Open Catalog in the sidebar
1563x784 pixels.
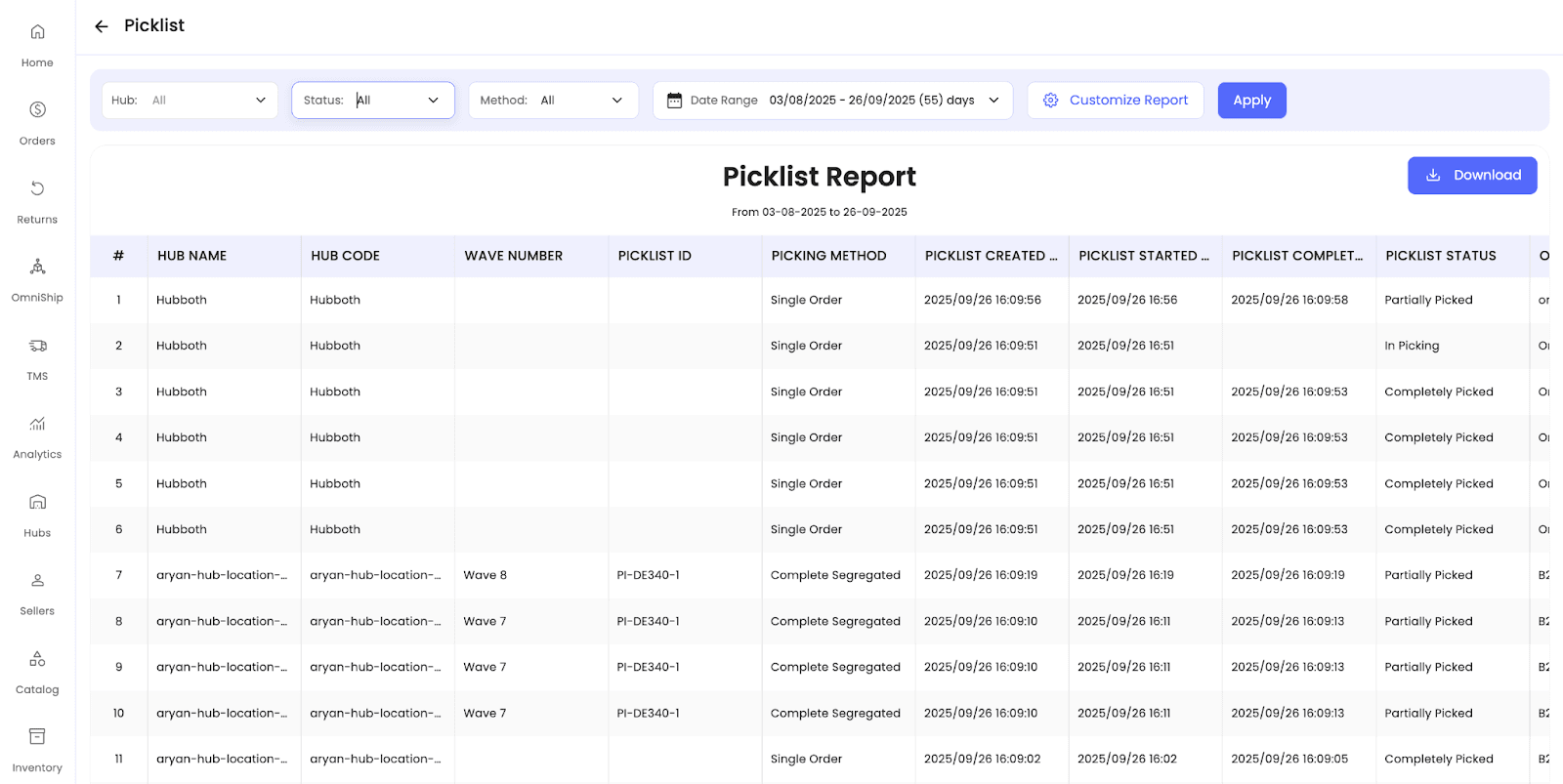(x=37, y=671)
